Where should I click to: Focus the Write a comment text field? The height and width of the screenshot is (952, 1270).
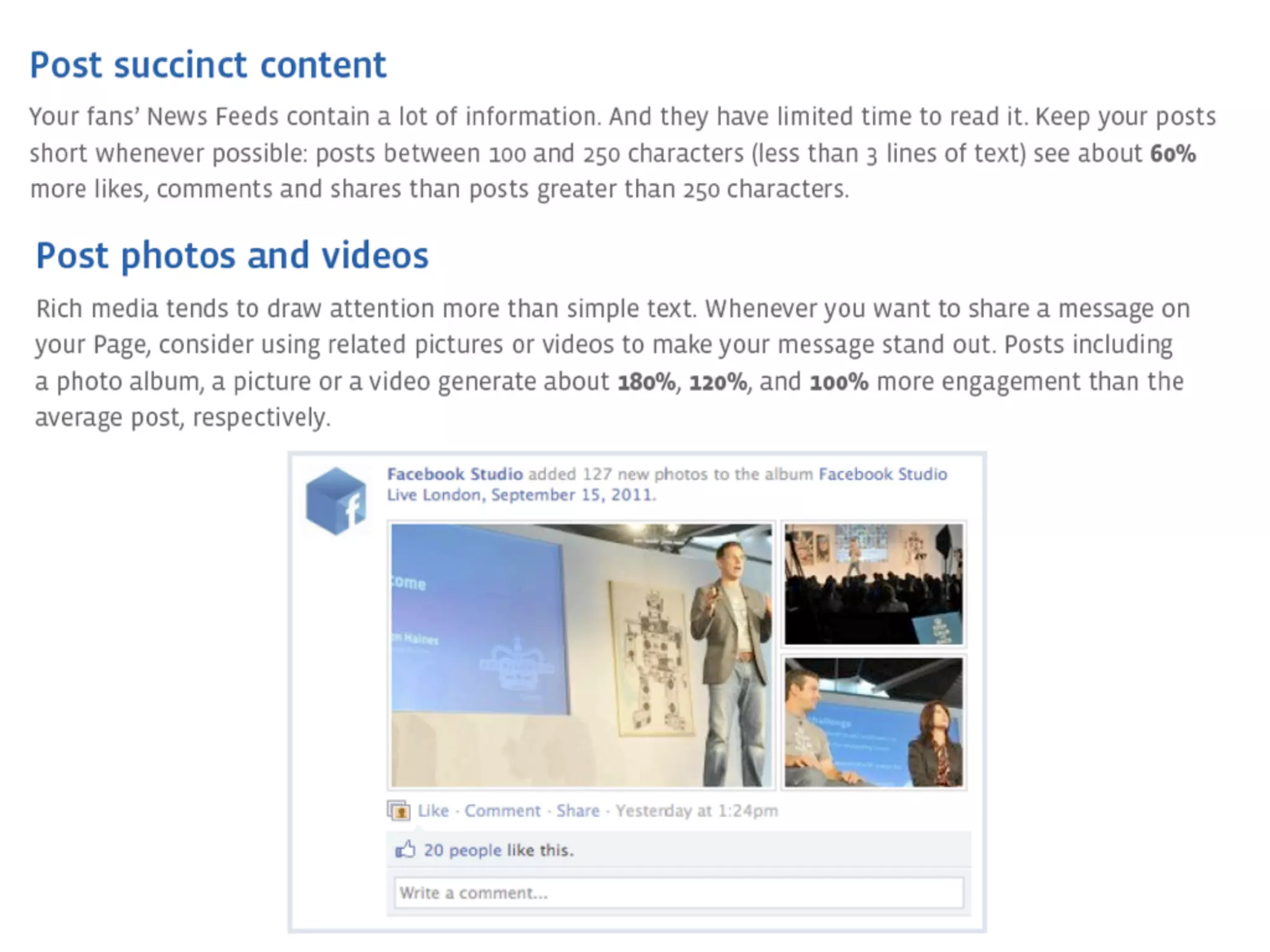(x=678, y=892)
